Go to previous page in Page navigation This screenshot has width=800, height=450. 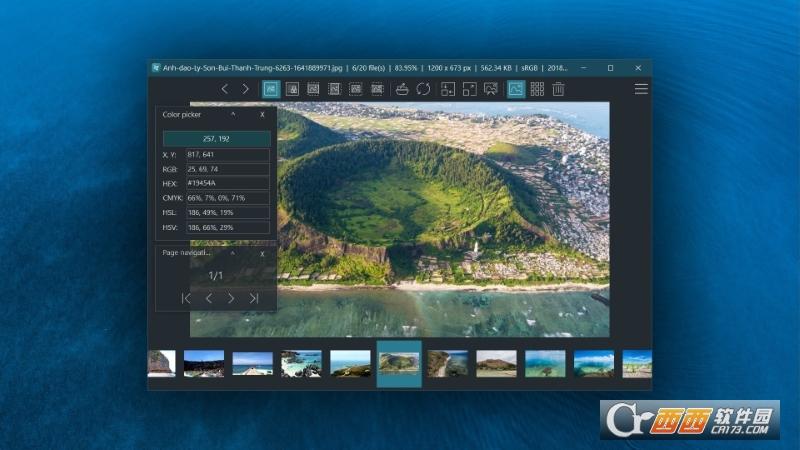pyautogui.click(x=209, y=298)
